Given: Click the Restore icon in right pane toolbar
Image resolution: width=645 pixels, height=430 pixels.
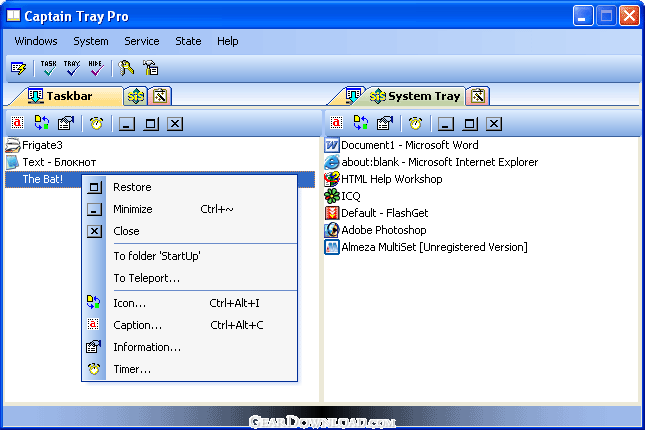Looking at the screenshot, I should click(x=470, y=124).
